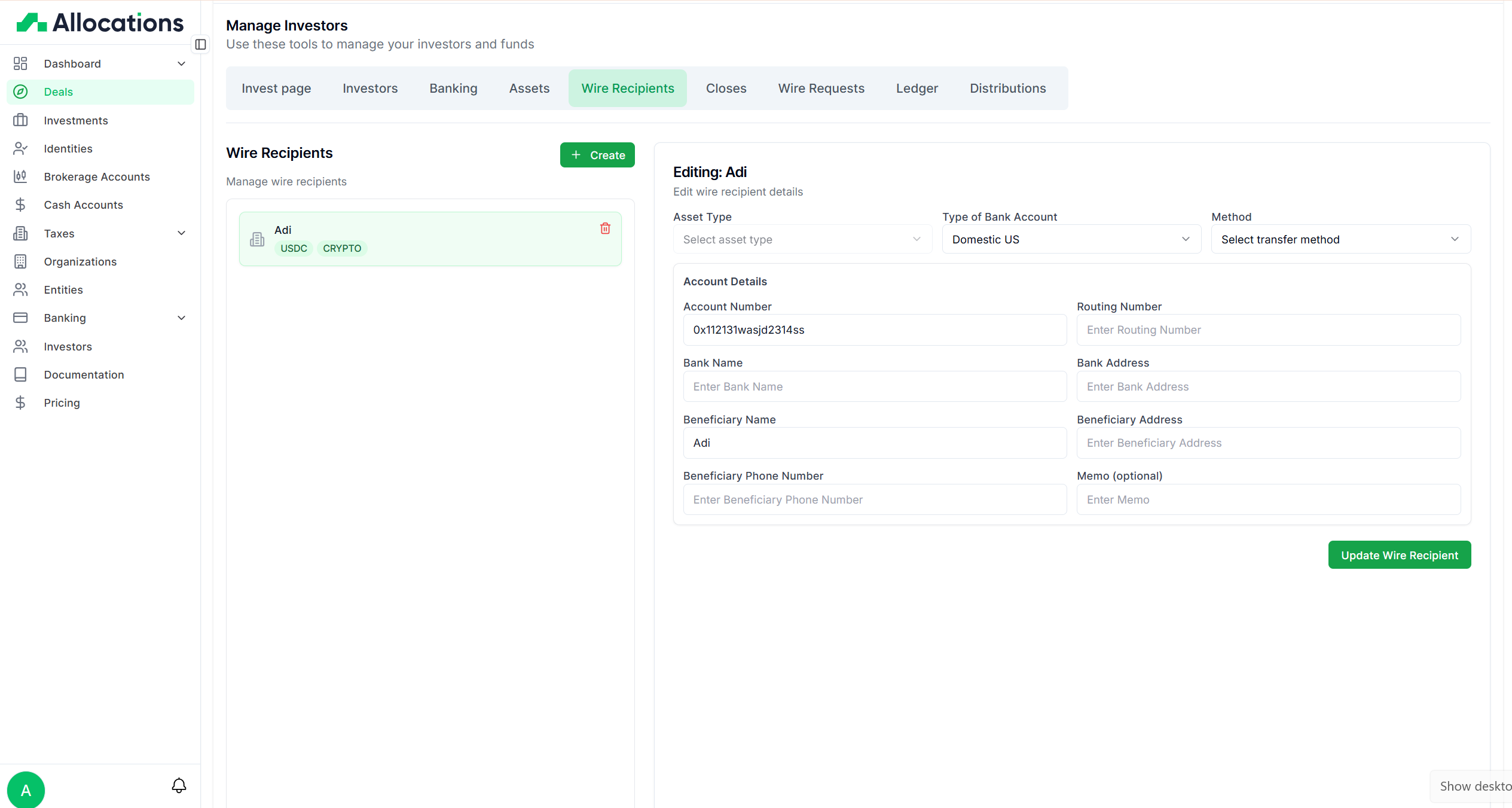Expand the Banking sidebar section
The width and height of the screenshot is (1512, 808).
tap(181, 318)
